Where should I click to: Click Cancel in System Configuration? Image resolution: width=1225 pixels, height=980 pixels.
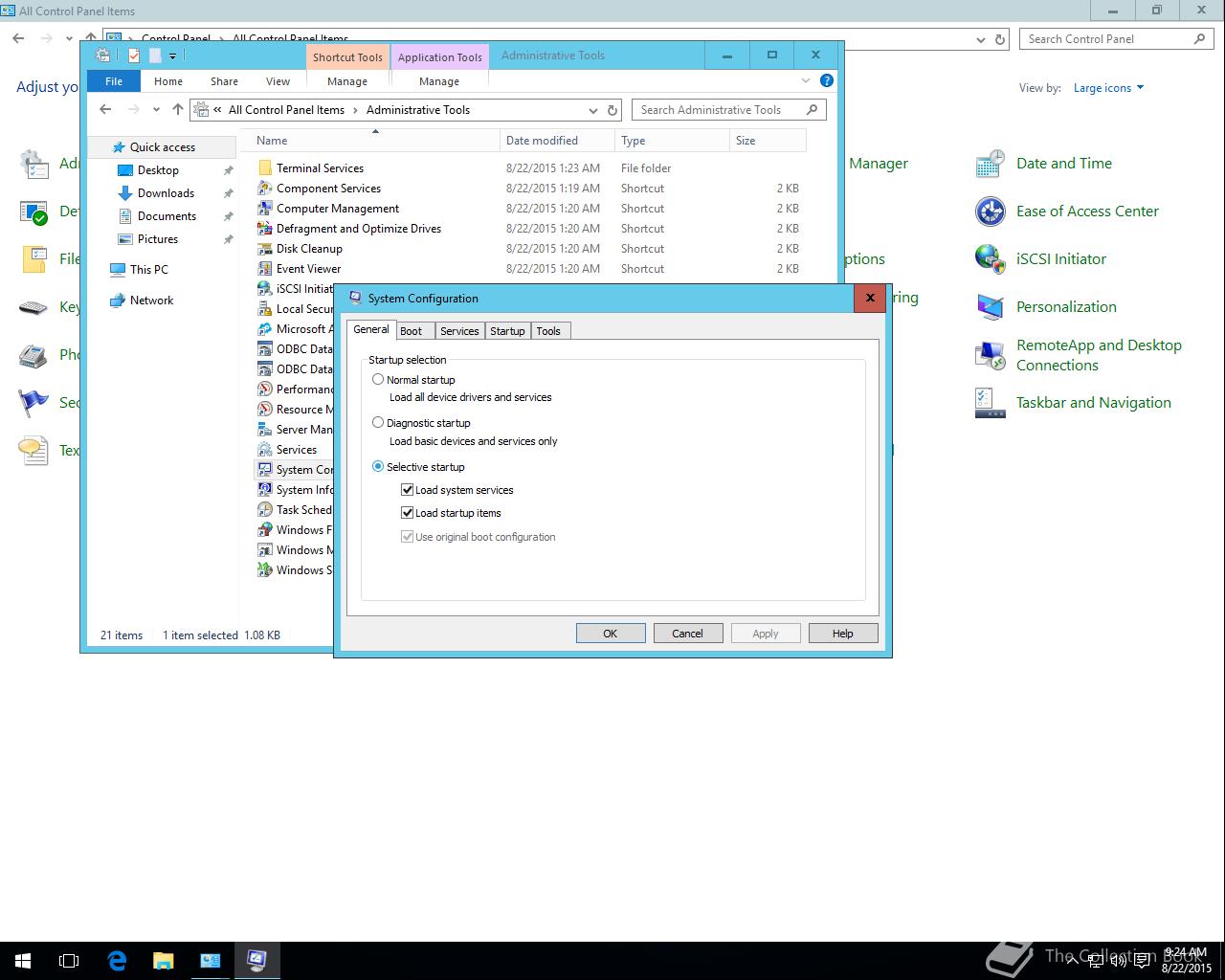[x=687, y=634]
